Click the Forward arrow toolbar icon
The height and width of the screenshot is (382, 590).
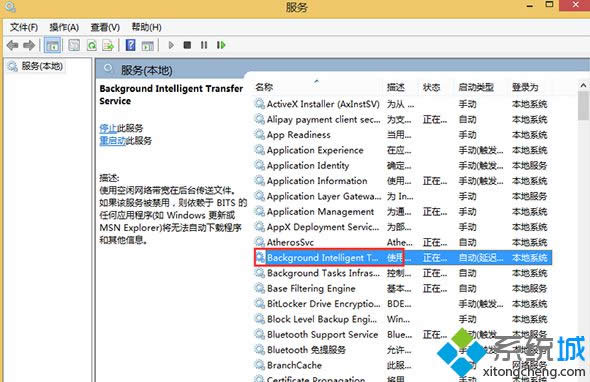pos(29,46)
